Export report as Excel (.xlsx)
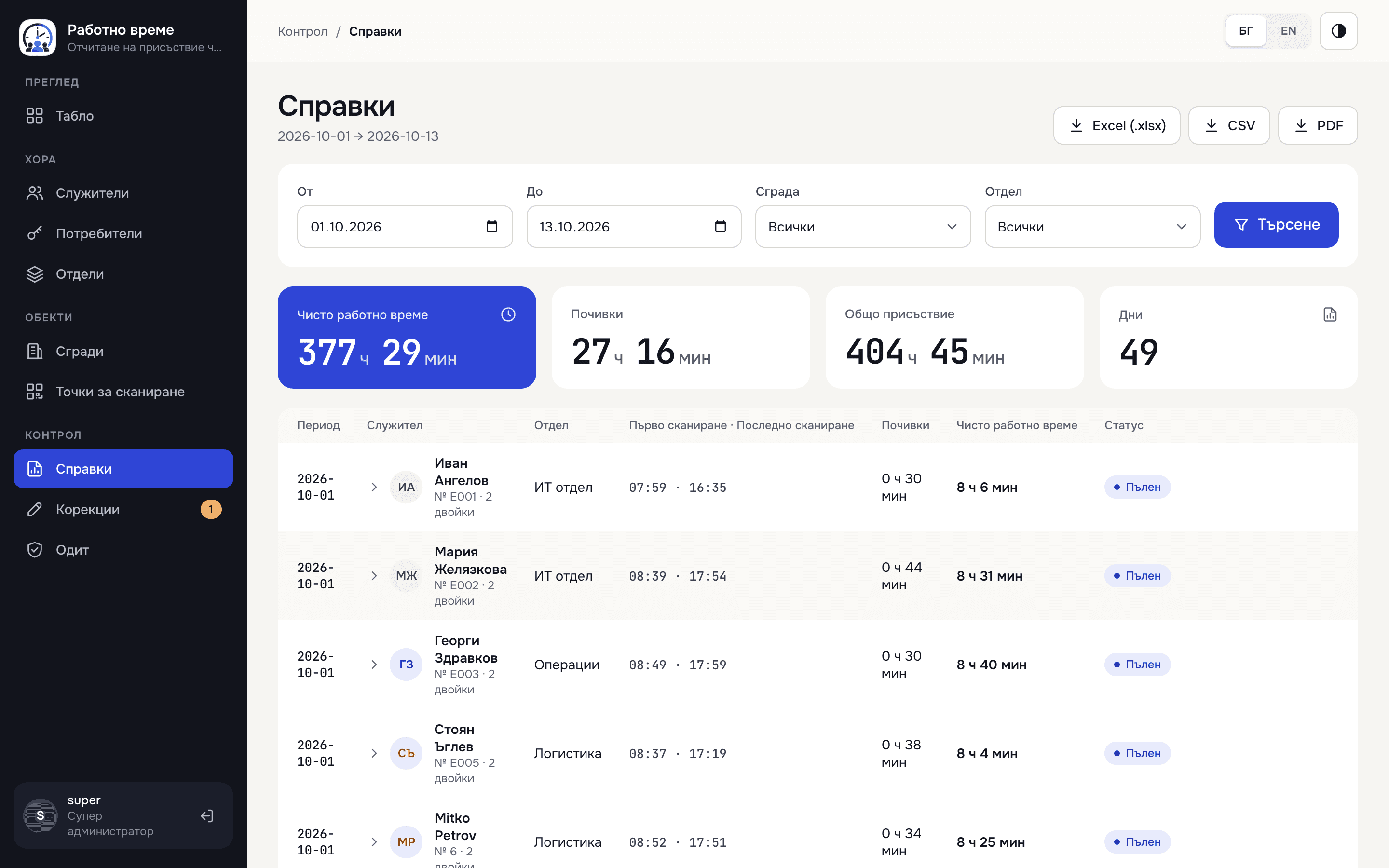Viewport: 1389px width, 868px height. click(1117, 125)
